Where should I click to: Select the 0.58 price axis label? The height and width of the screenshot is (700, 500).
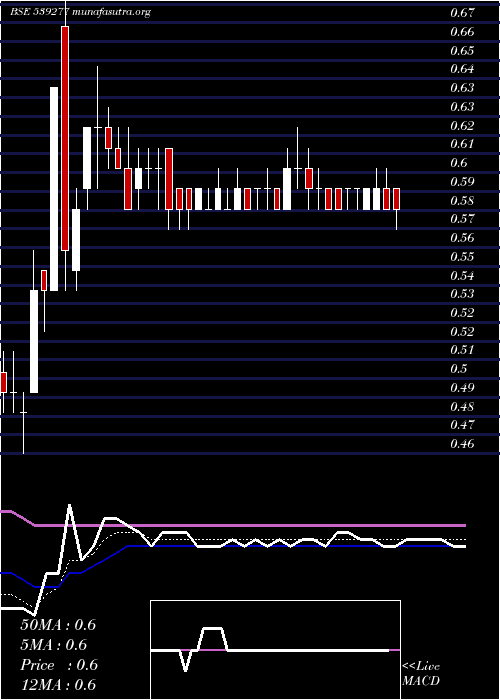(x=462, y=200)
